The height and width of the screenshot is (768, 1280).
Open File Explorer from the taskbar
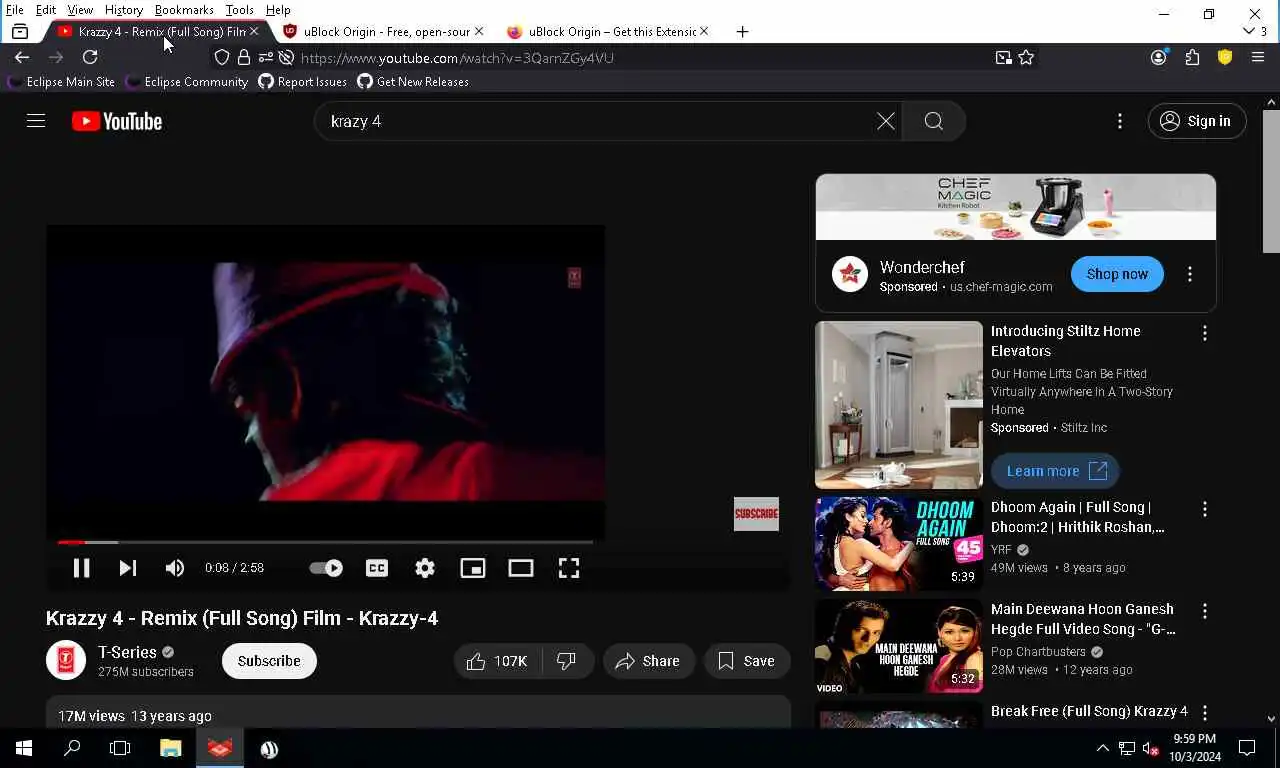pyautogui.click(x=170, y=748)
